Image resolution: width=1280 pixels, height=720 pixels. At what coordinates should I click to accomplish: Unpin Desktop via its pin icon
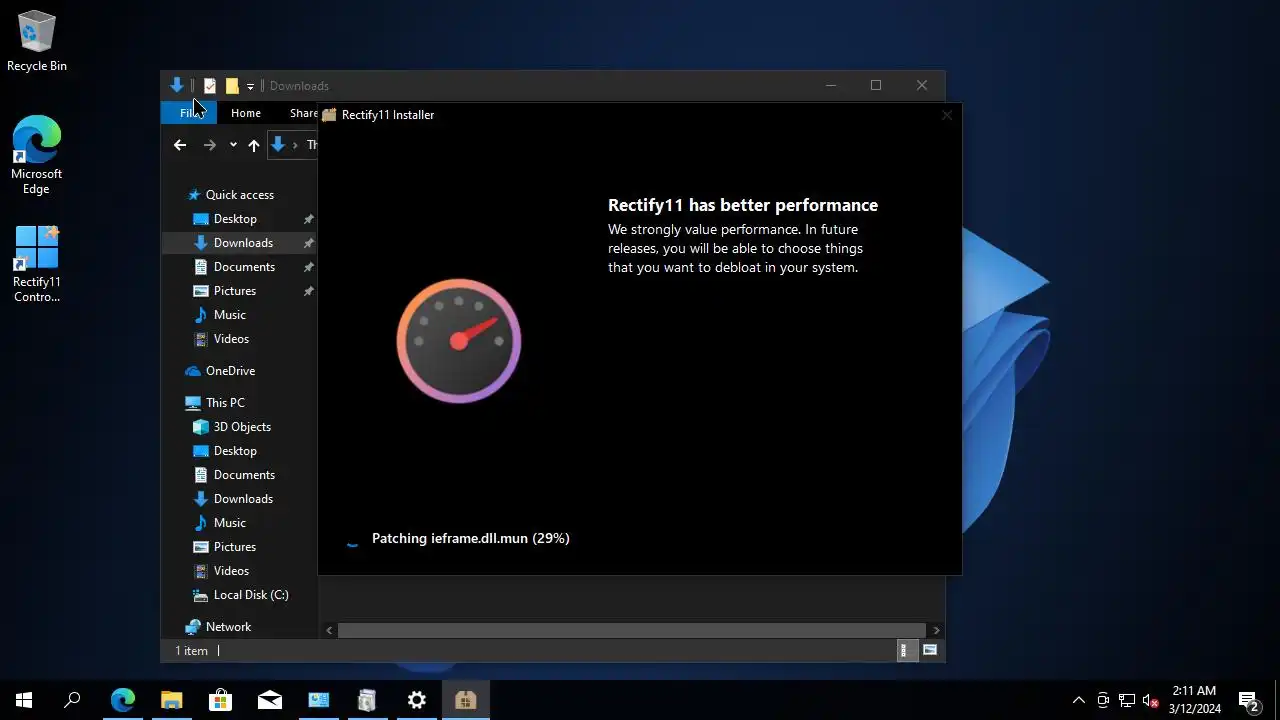point(309,219)
